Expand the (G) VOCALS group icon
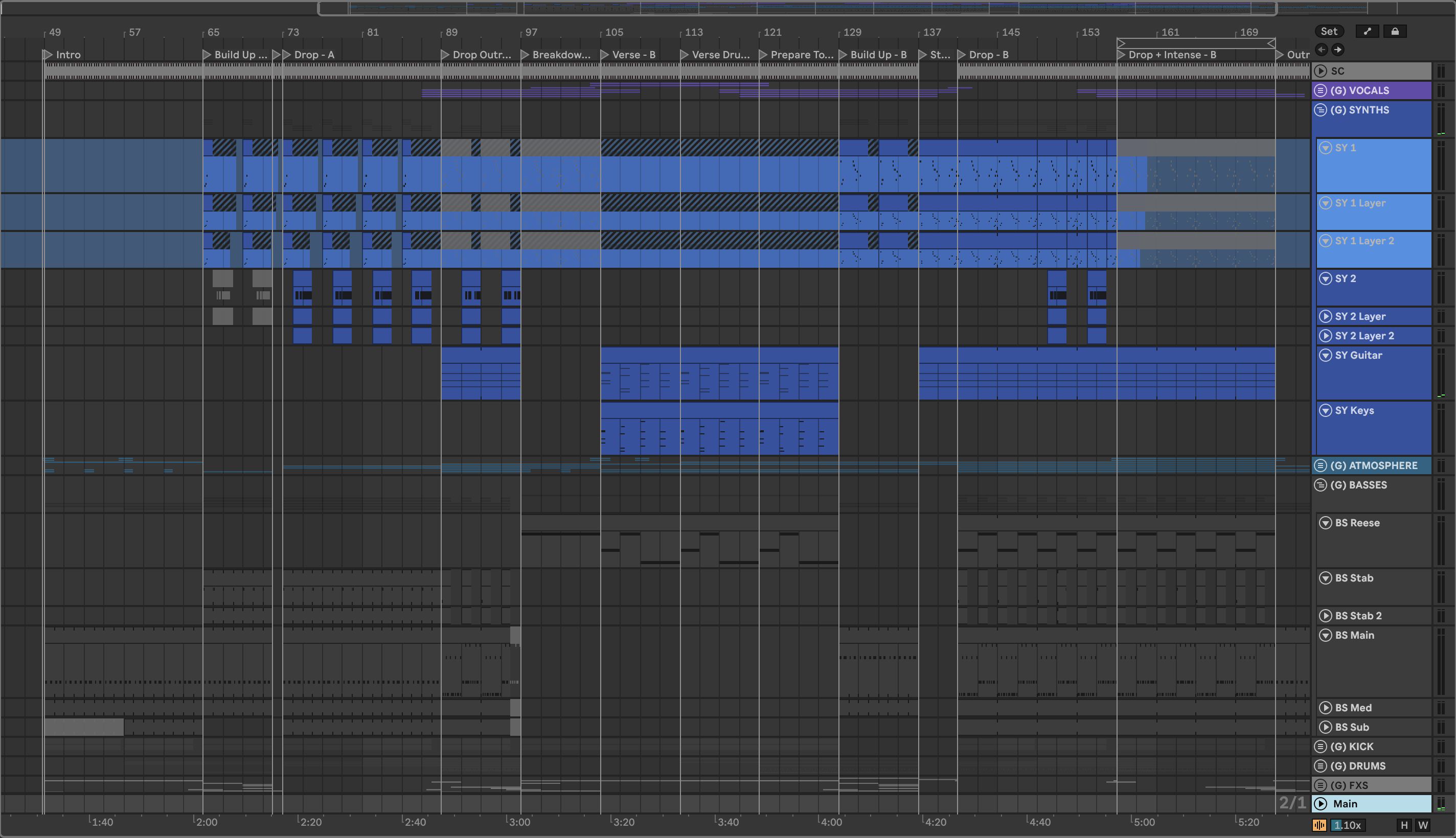This screenshot has width=1456, height=838. (x=1321, y=91)
